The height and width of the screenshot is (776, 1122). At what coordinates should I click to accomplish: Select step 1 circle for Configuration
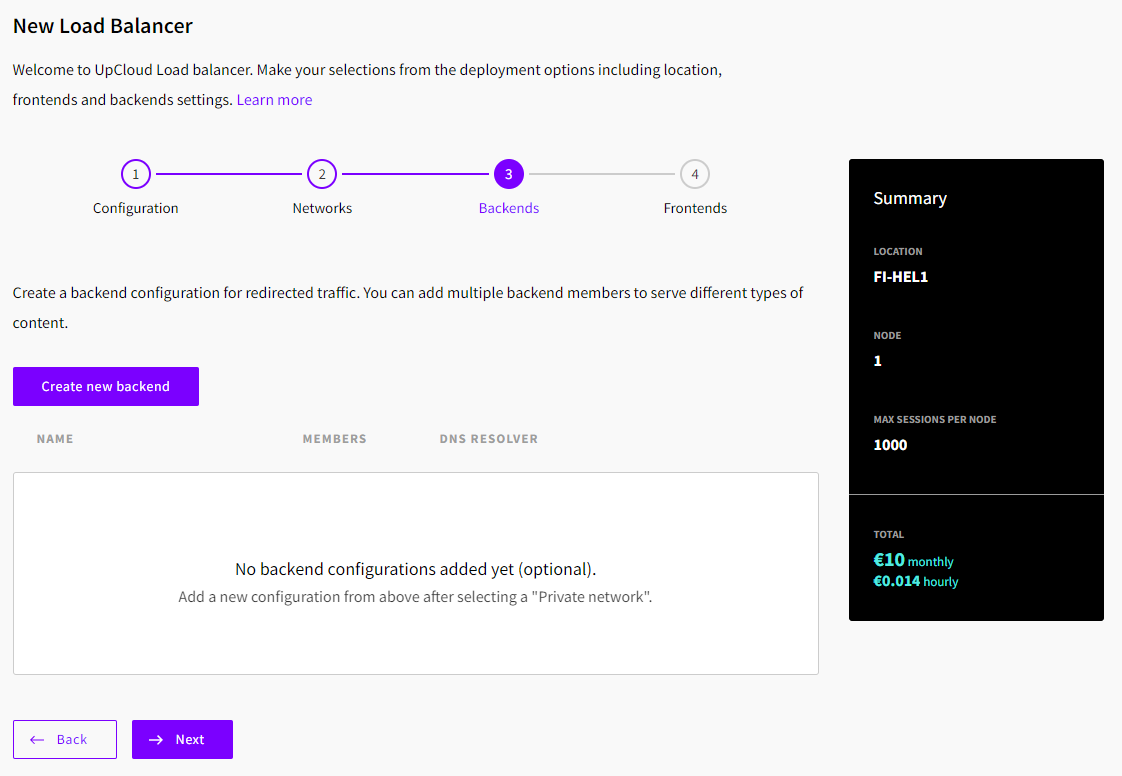136,174
